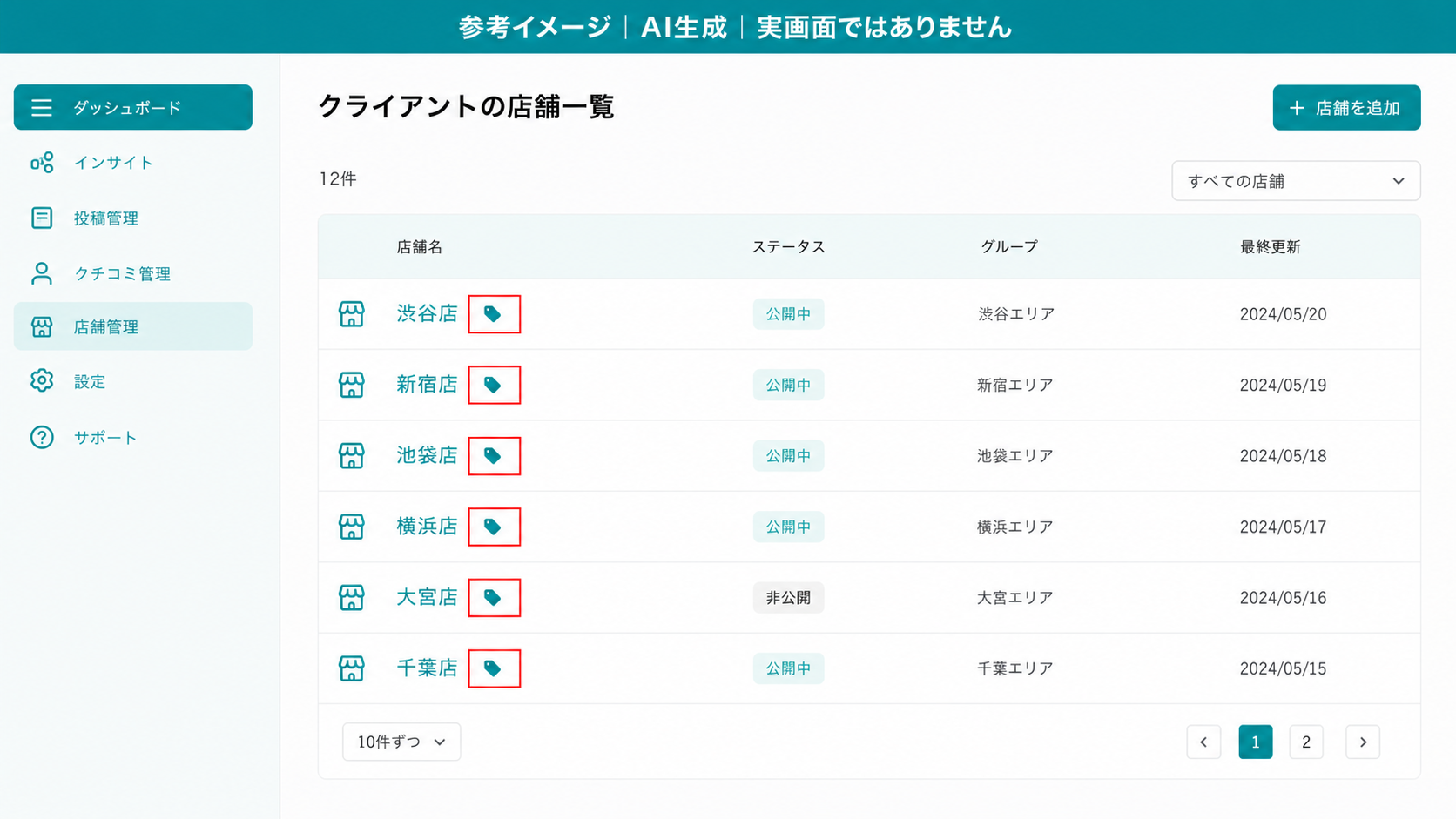Screen dimensions: 1456x819
Task: Click the ステータス column header
Action: click(x=788, y=247)
